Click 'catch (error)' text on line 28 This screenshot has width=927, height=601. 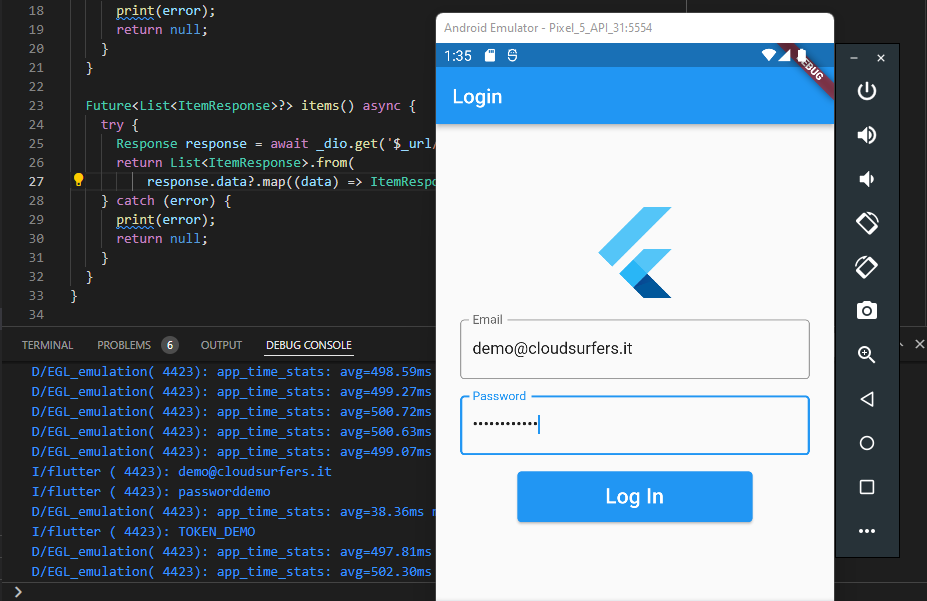point(166,201)
